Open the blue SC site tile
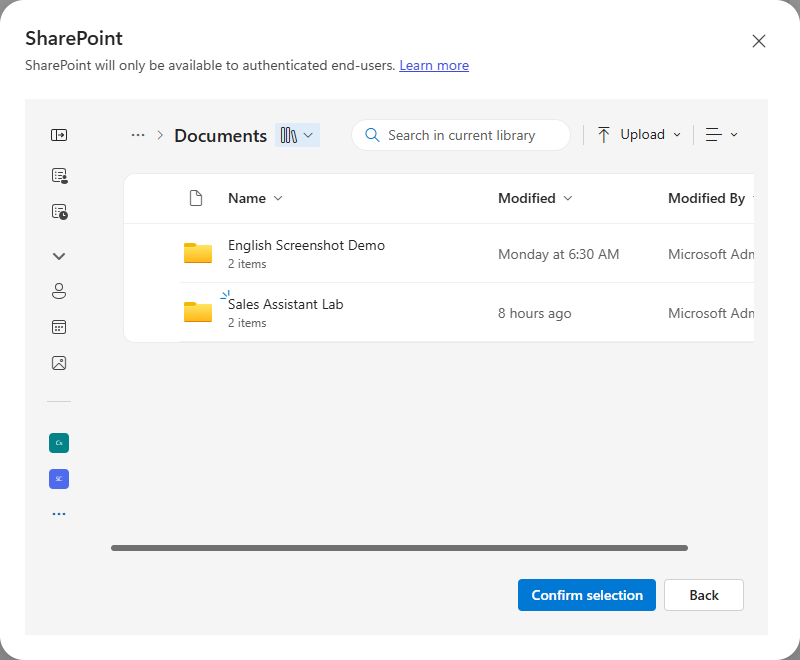Screen dimensions: 800x660 tap(59, 479)
